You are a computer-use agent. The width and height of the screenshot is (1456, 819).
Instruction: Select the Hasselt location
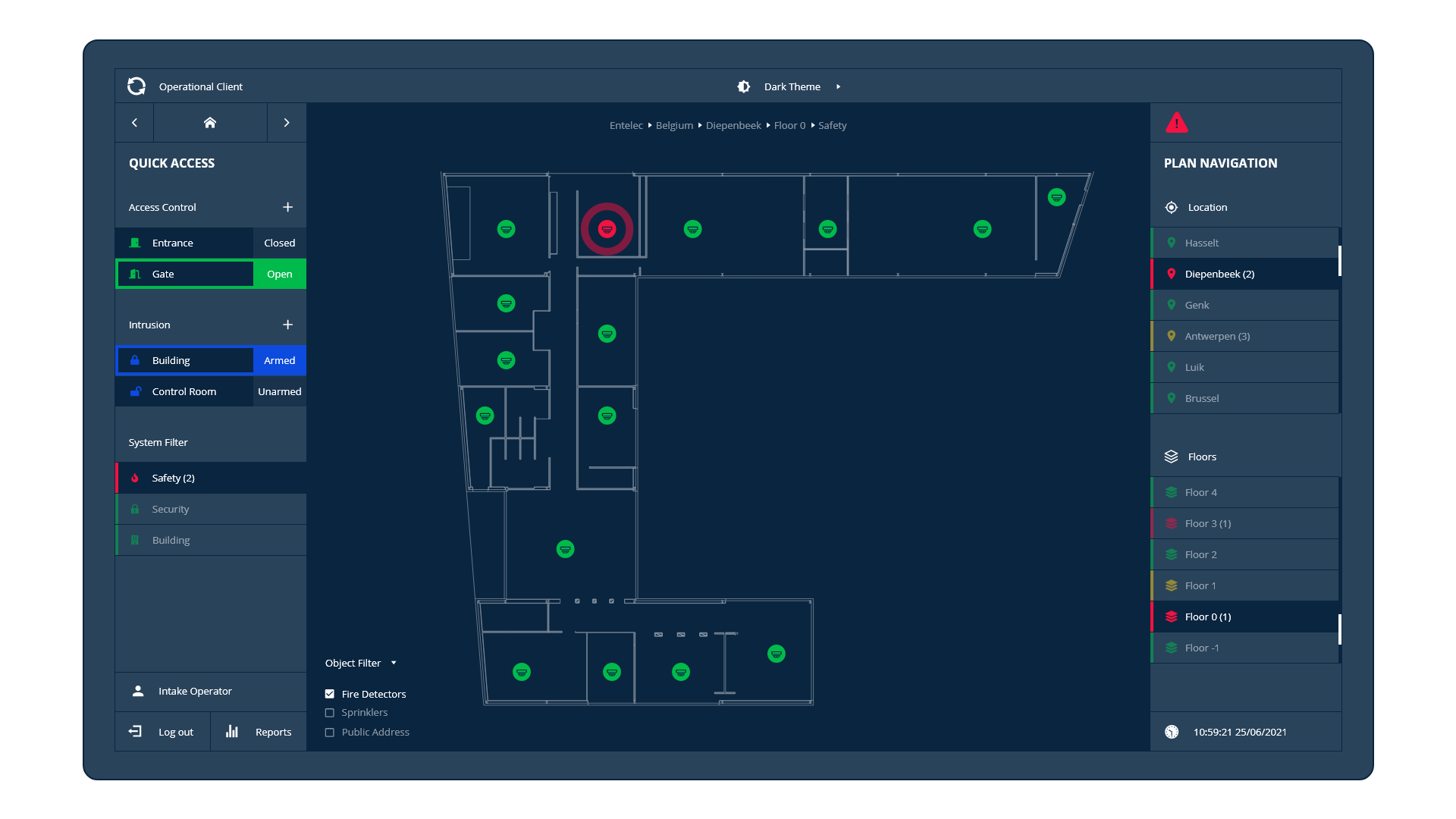[x=1244, y=243]
